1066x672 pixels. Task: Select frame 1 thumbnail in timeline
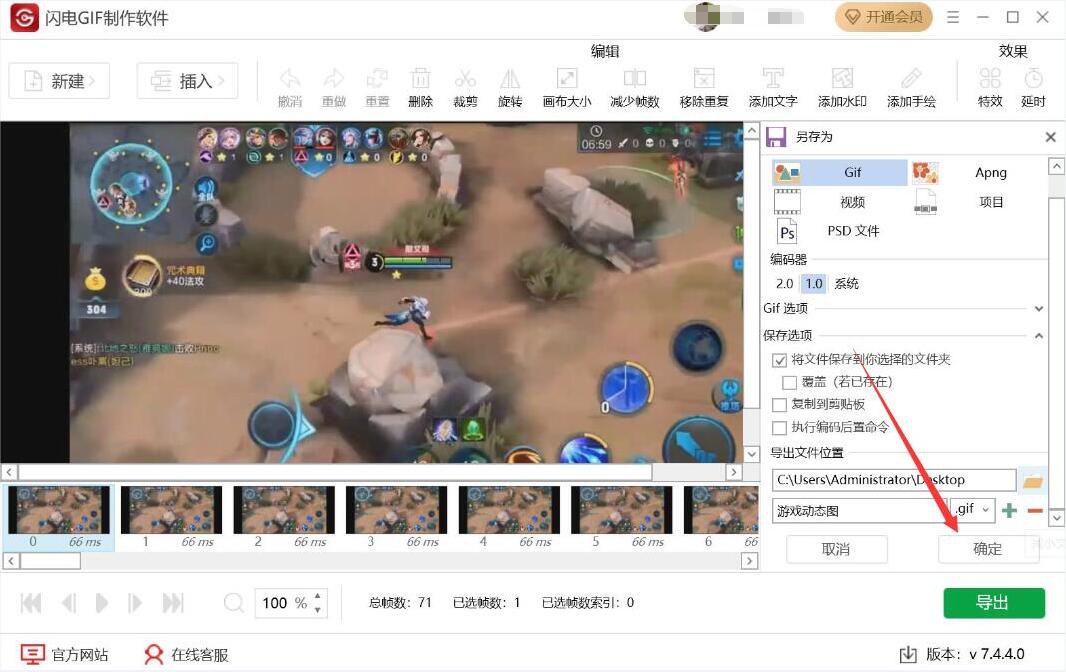click(x=171, y=510)
